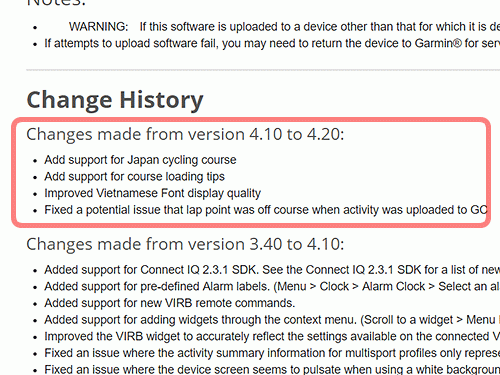This screenshot has height=375, width=500.
Task: Click the partially visible "Notes" heading at top
Action: [x=56, y=3]
